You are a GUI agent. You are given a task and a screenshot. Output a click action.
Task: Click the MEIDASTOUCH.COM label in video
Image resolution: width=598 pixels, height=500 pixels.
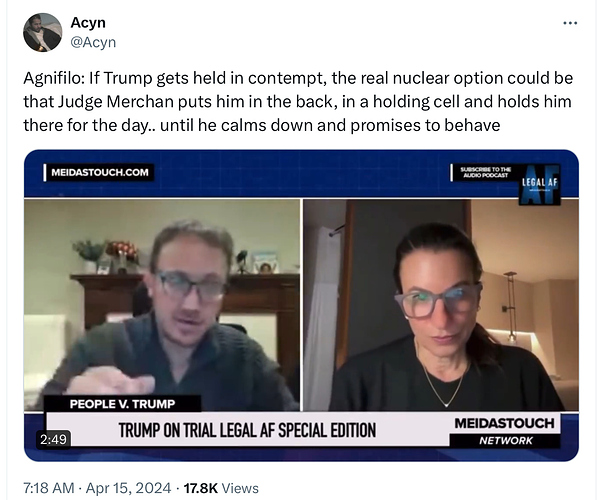pos(99,172)
